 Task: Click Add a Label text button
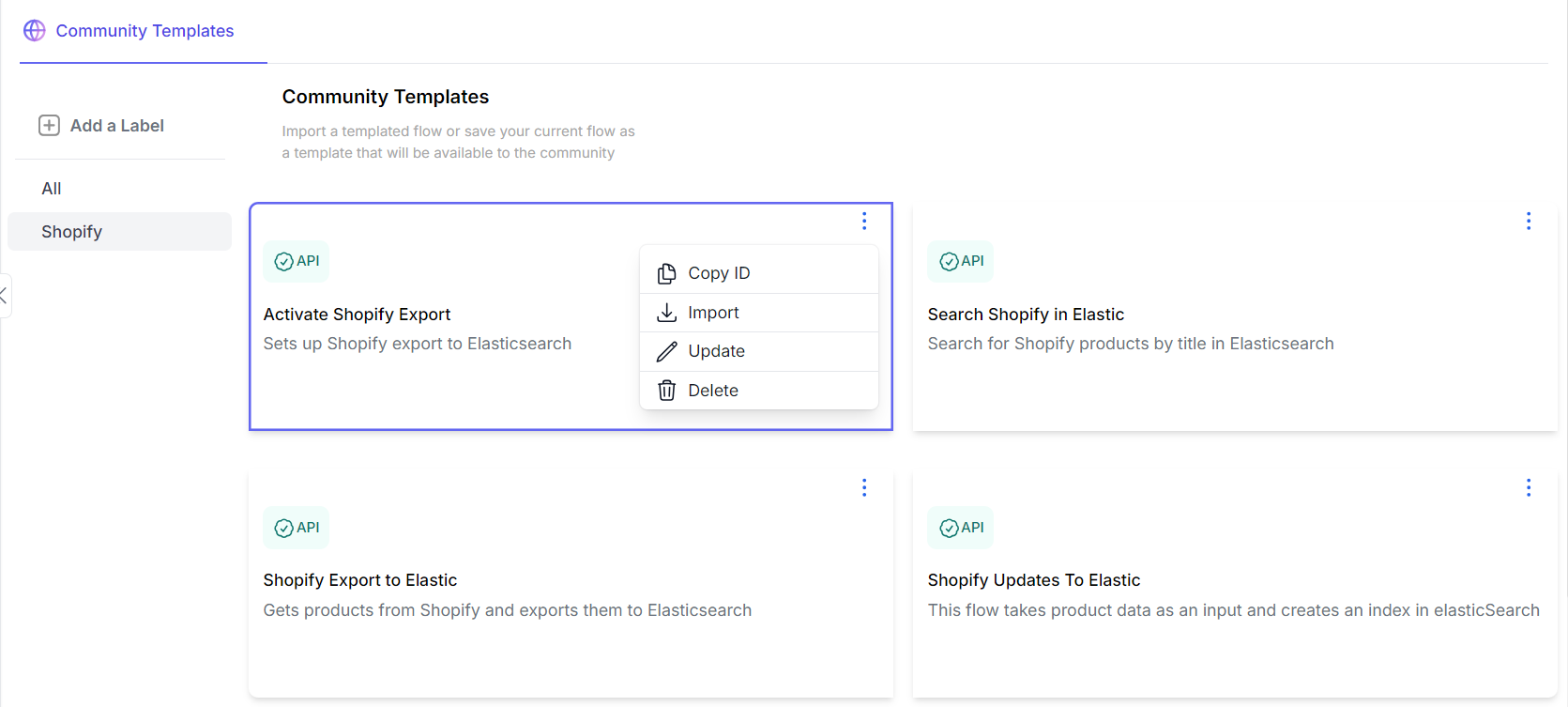117,126
